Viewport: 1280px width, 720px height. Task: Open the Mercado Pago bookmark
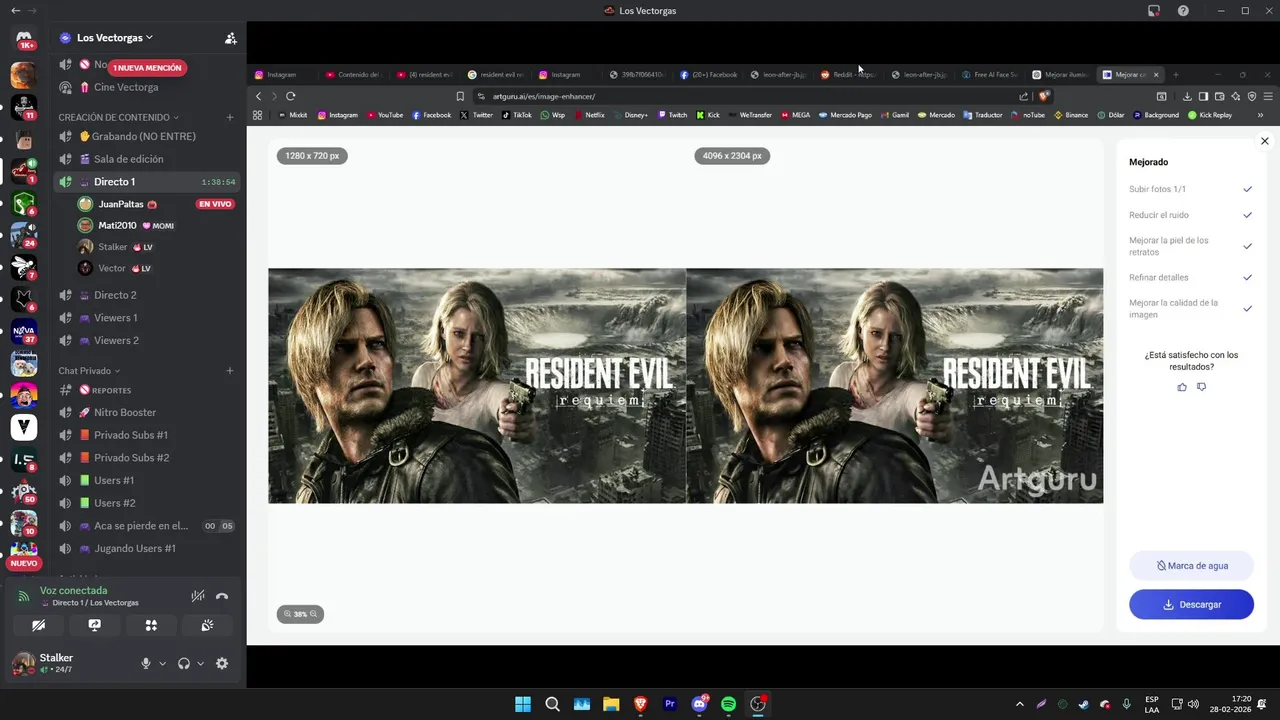845,115
